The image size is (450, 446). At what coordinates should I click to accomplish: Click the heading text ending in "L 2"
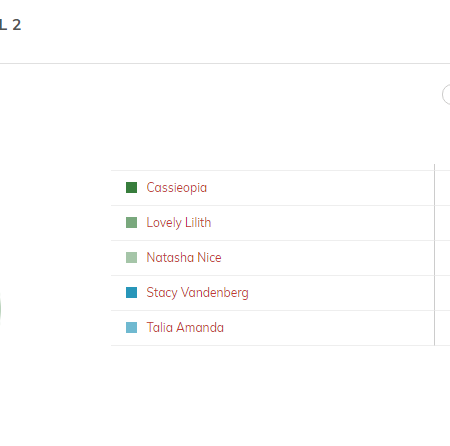pos(10,25)
